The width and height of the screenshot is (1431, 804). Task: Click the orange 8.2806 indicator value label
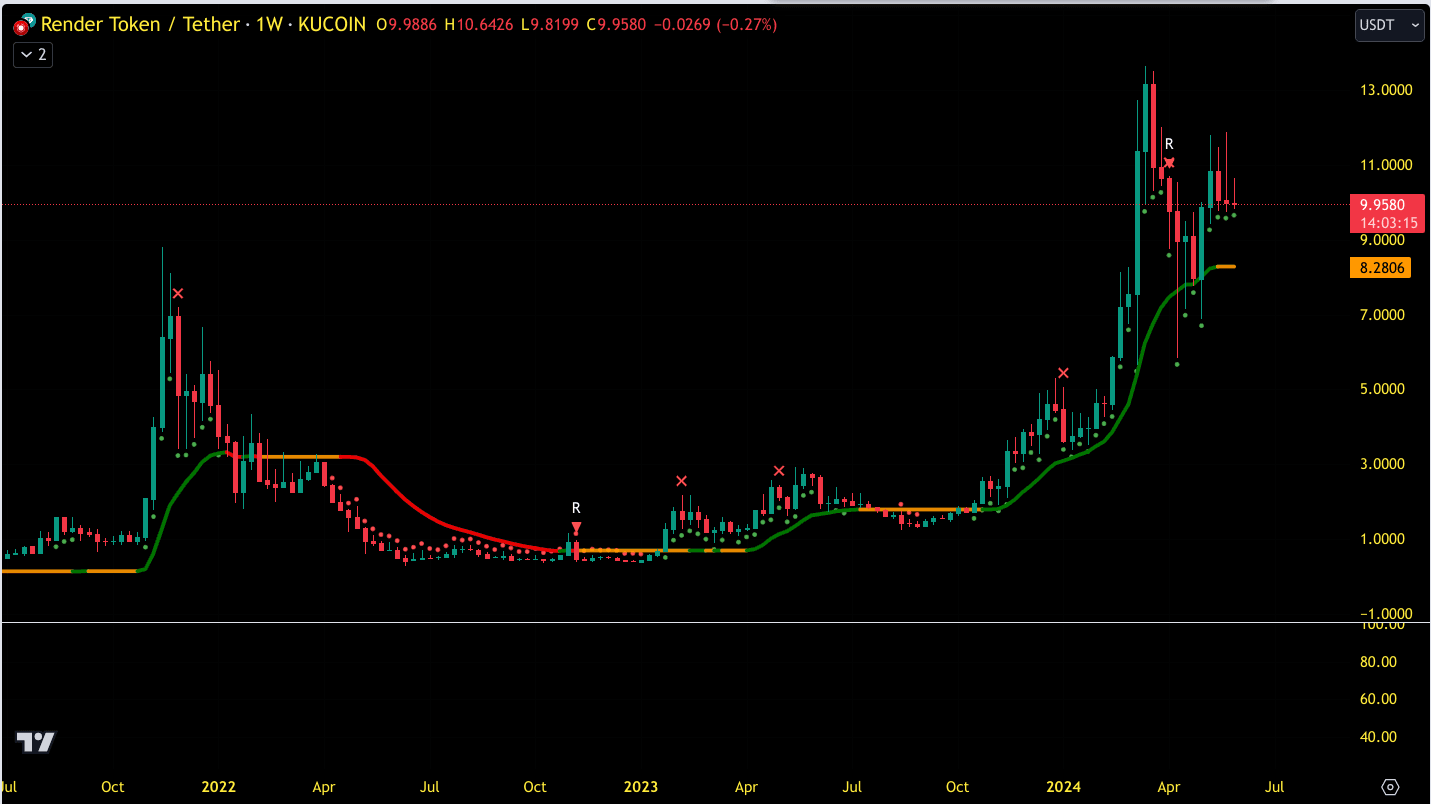1380,268
